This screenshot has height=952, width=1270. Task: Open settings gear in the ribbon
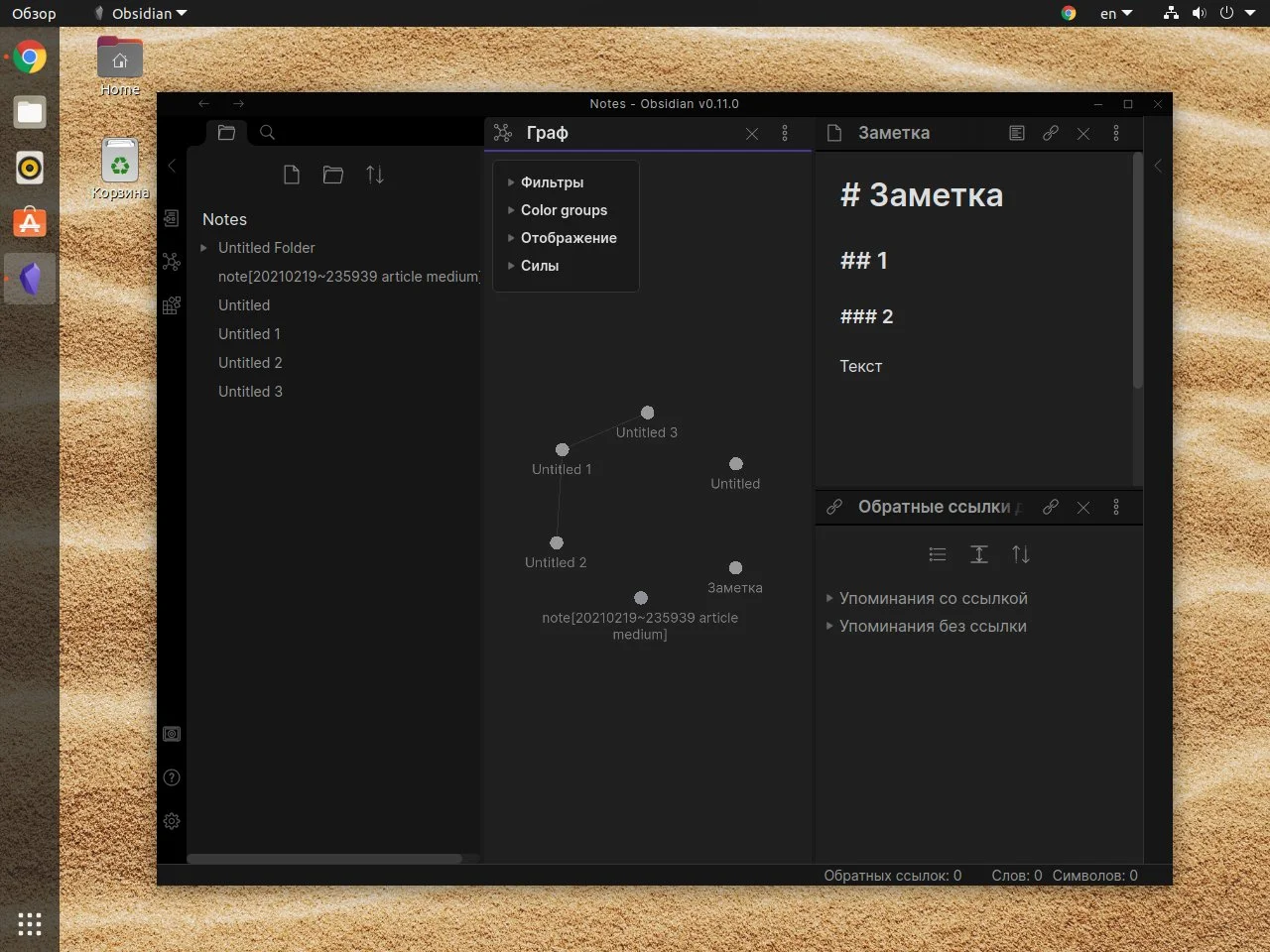pyautogui.click(x=172, y=821)
